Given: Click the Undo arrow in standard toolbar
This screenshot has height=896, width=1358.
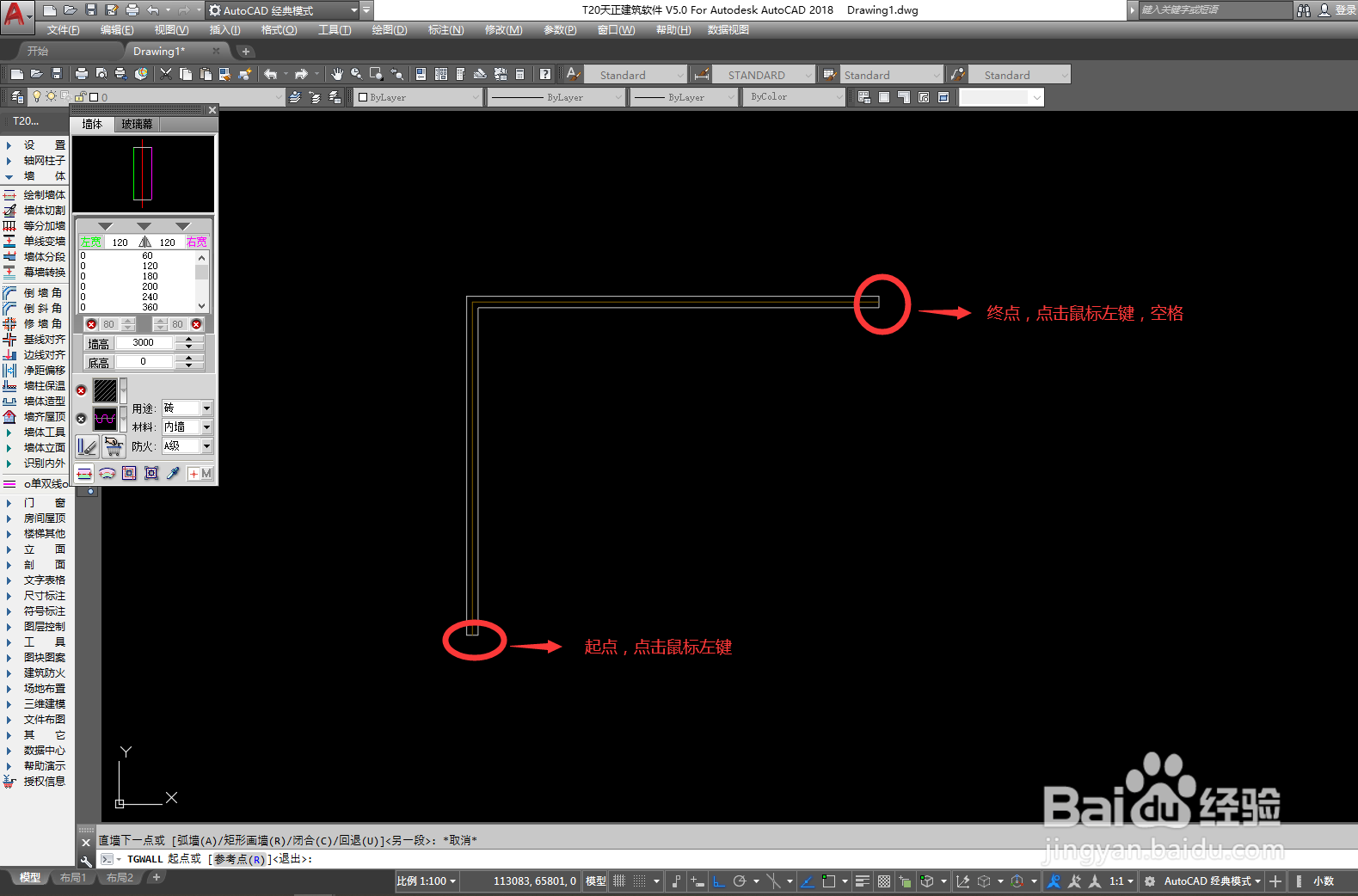Looking at the screenshot, I should 270,74.
